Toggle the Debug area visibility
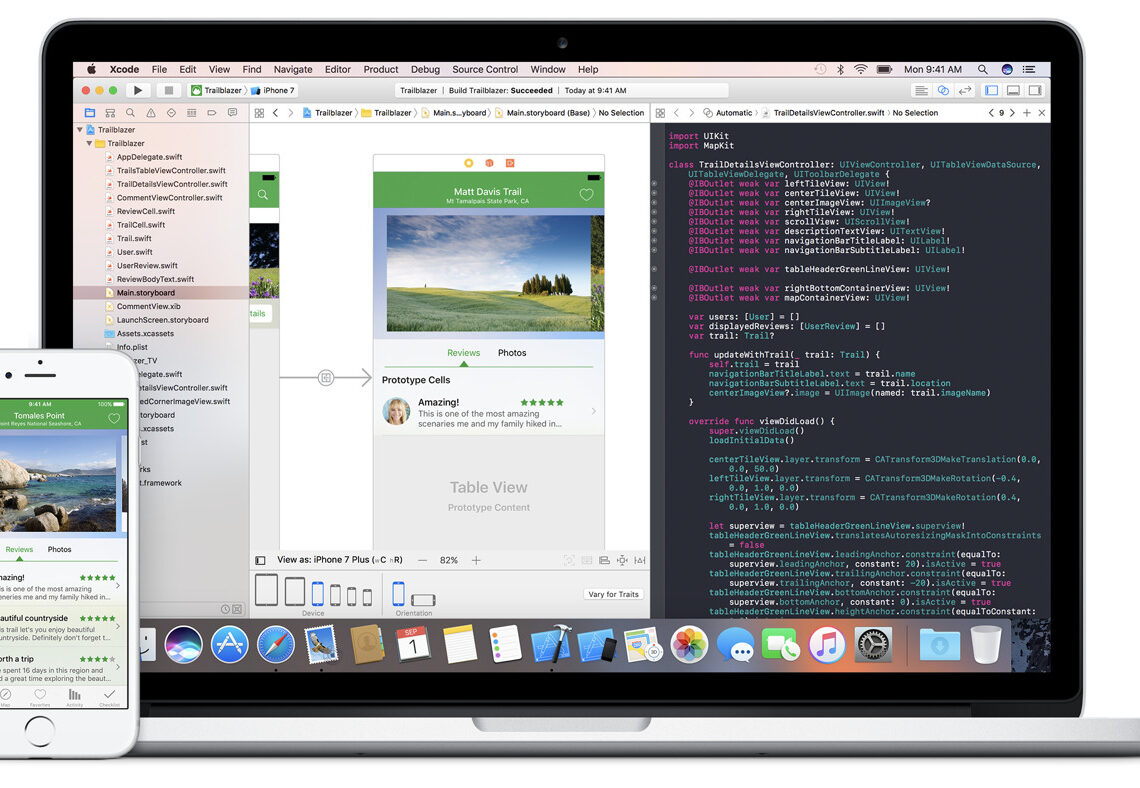 coord(1013,90)
